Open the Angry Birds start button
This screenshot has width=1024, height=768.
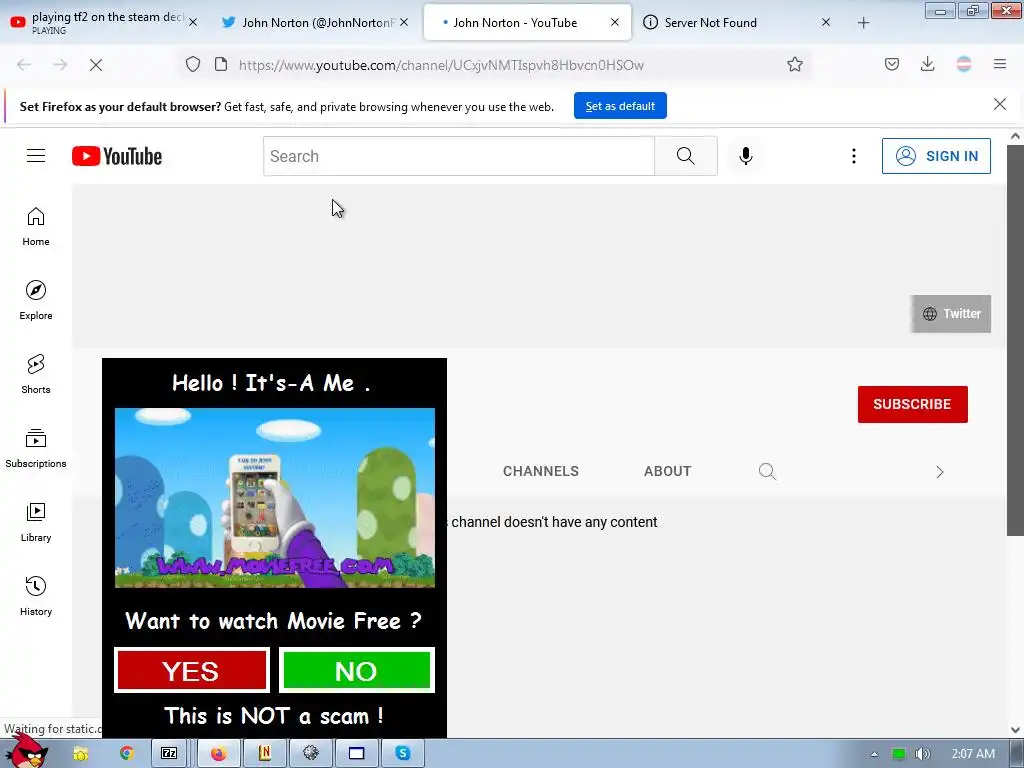pos(26,750)
